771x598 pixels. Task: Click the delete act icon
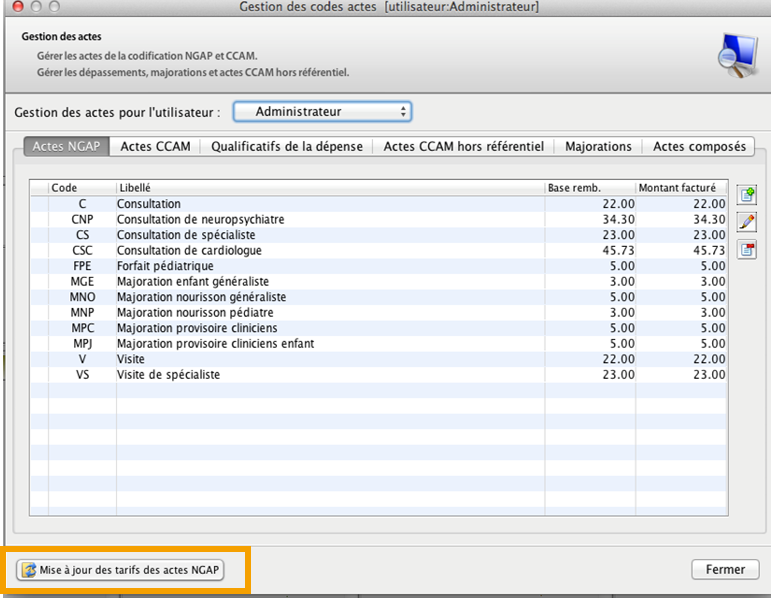click(x=746, y=249)
